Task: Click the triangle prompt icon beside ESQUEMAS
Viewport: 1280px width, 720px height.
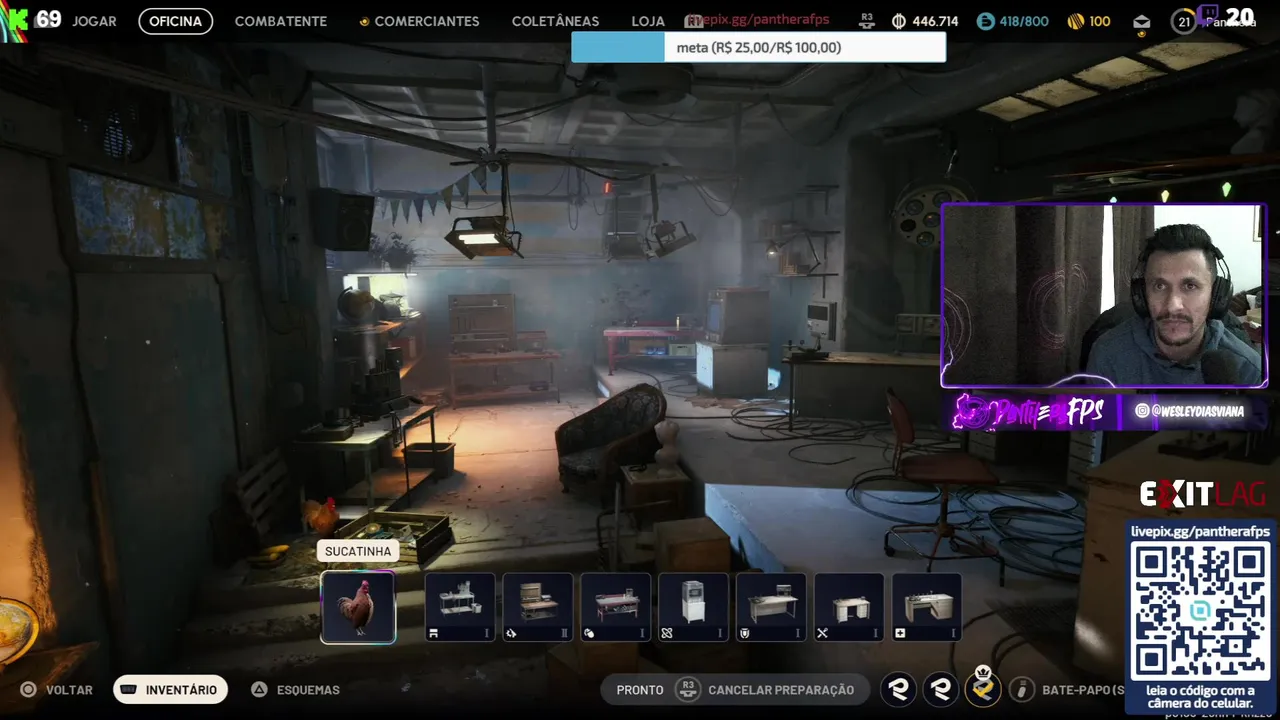Action: 259,690
